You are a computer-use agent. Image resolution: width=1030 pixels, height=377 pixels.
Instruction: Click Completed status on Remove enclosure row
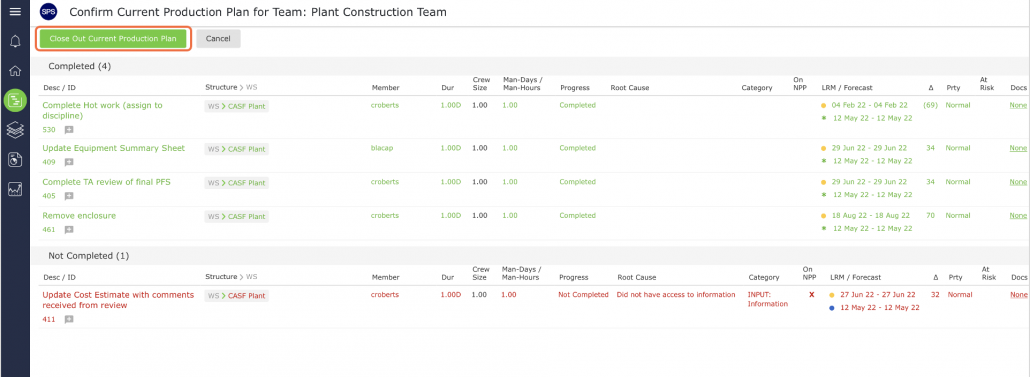point(577,215)
